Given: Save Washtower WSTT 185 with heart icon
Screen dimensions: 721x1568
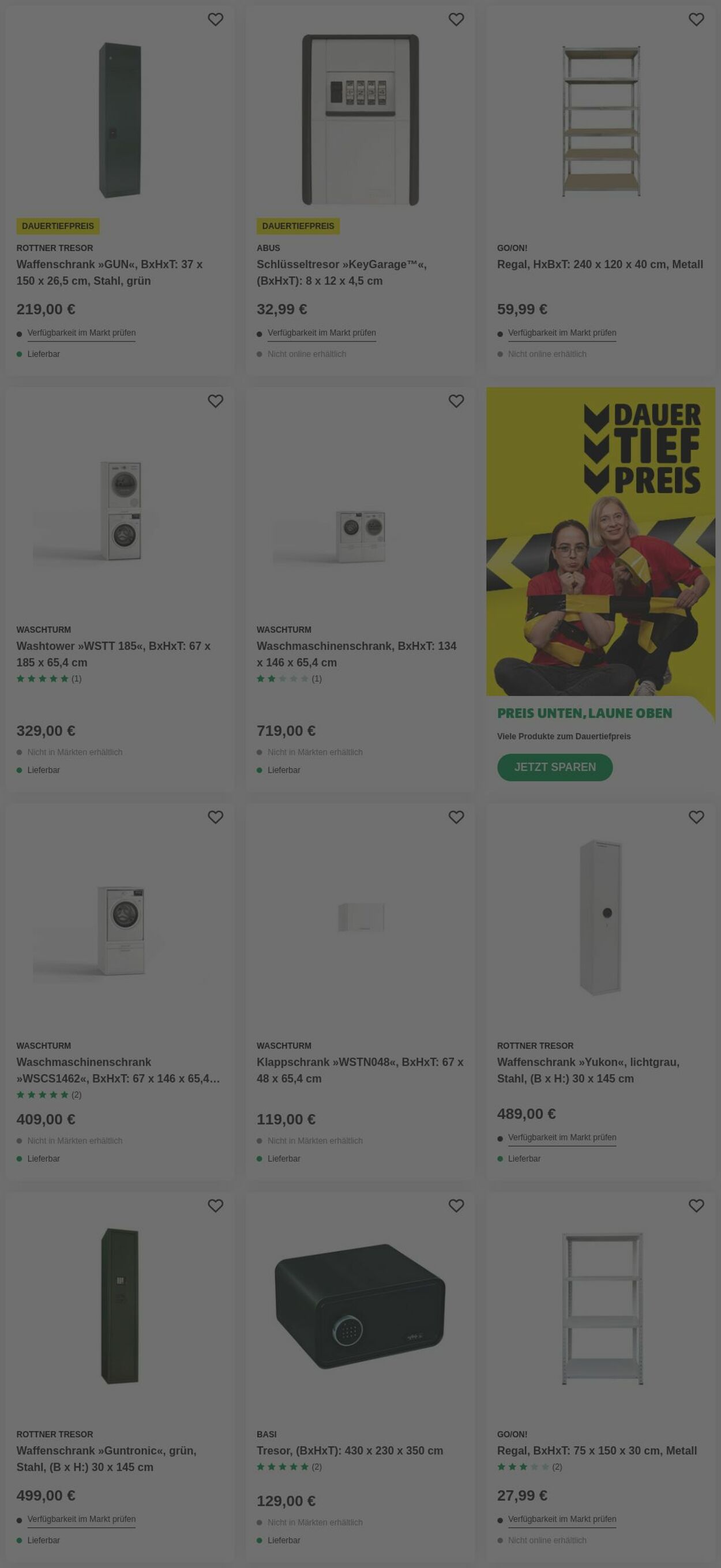Looking at the screenshot, I should [x=216, y=401].
